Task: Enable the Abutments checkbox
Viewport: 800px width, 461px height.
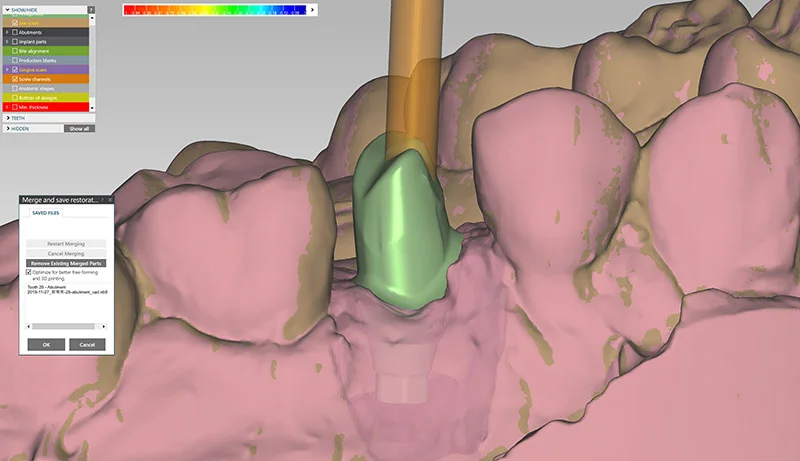Action: (14, 32)
